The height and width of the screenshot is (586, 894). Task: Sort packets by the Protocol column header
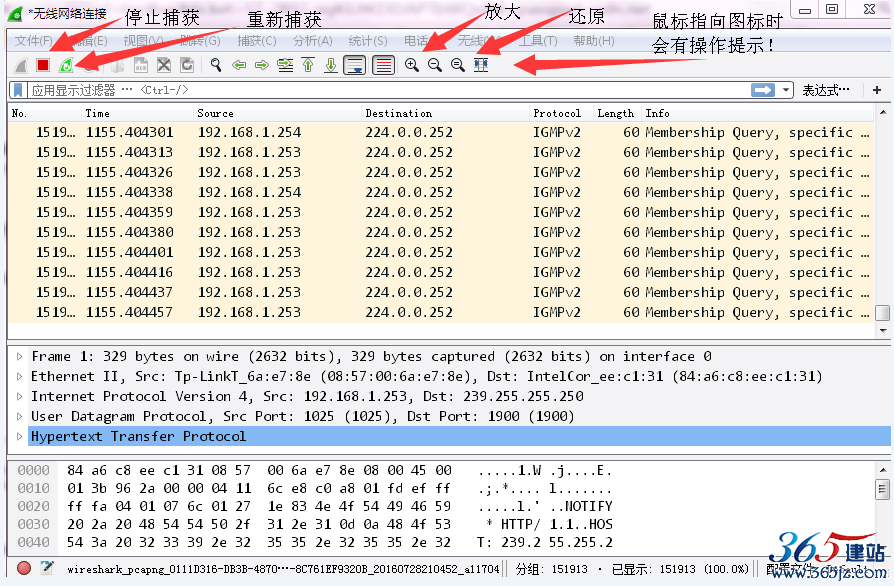(561, 113)
